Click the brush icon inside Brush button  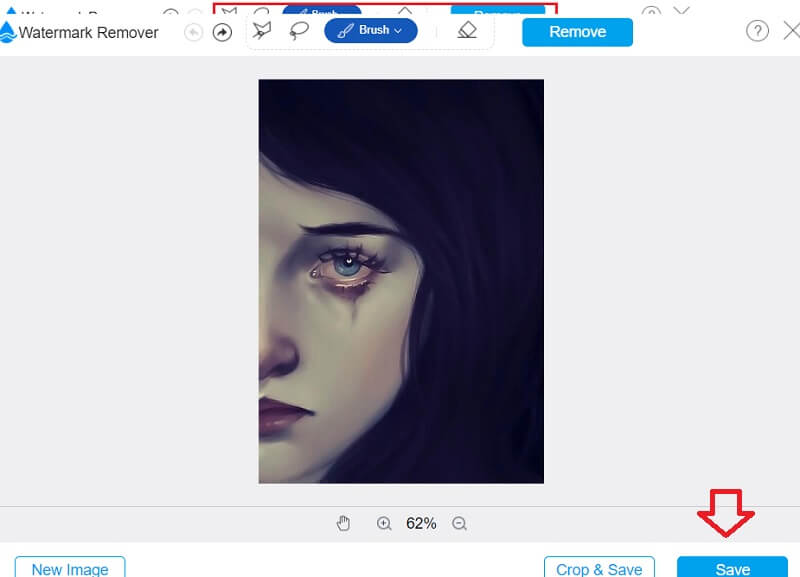click(x=345, y=31)
